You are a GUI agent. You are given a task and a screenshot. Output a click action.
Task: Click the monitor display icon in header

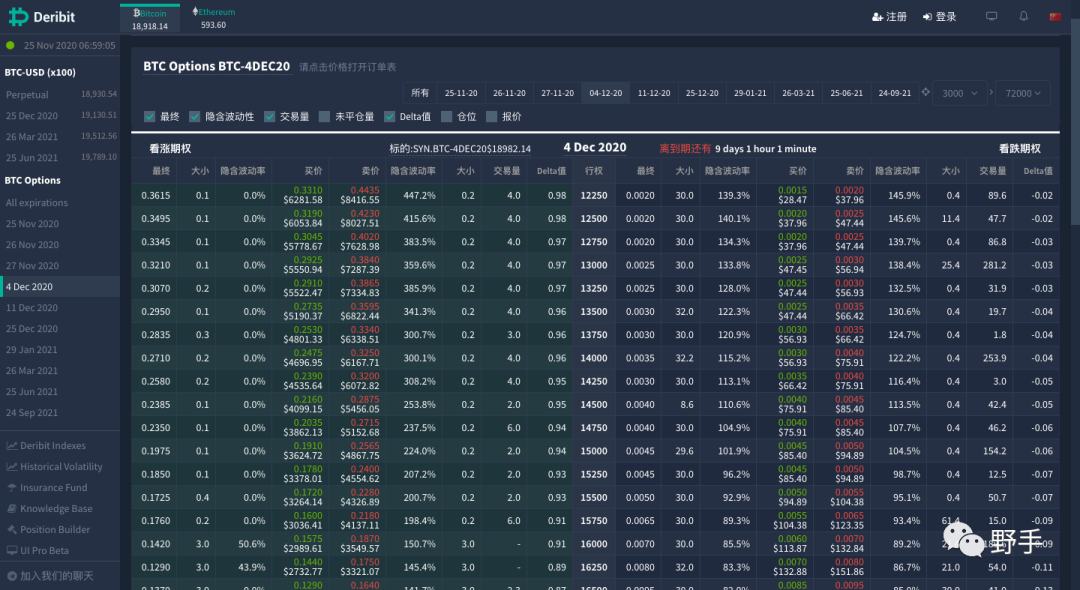click(992, 17)
